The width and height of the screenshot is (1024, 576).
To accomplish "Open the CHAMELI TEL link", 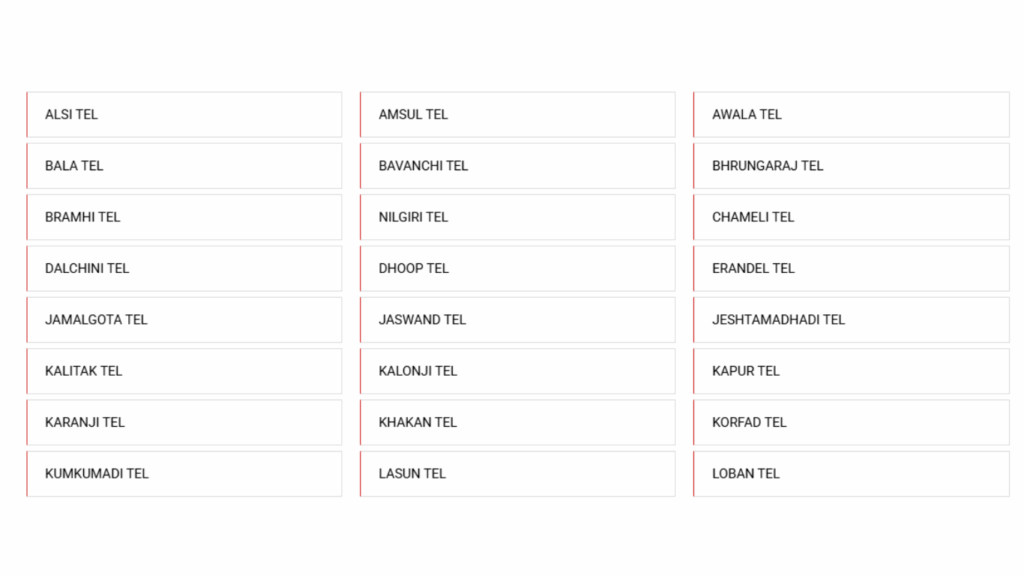I will [851, 217].
